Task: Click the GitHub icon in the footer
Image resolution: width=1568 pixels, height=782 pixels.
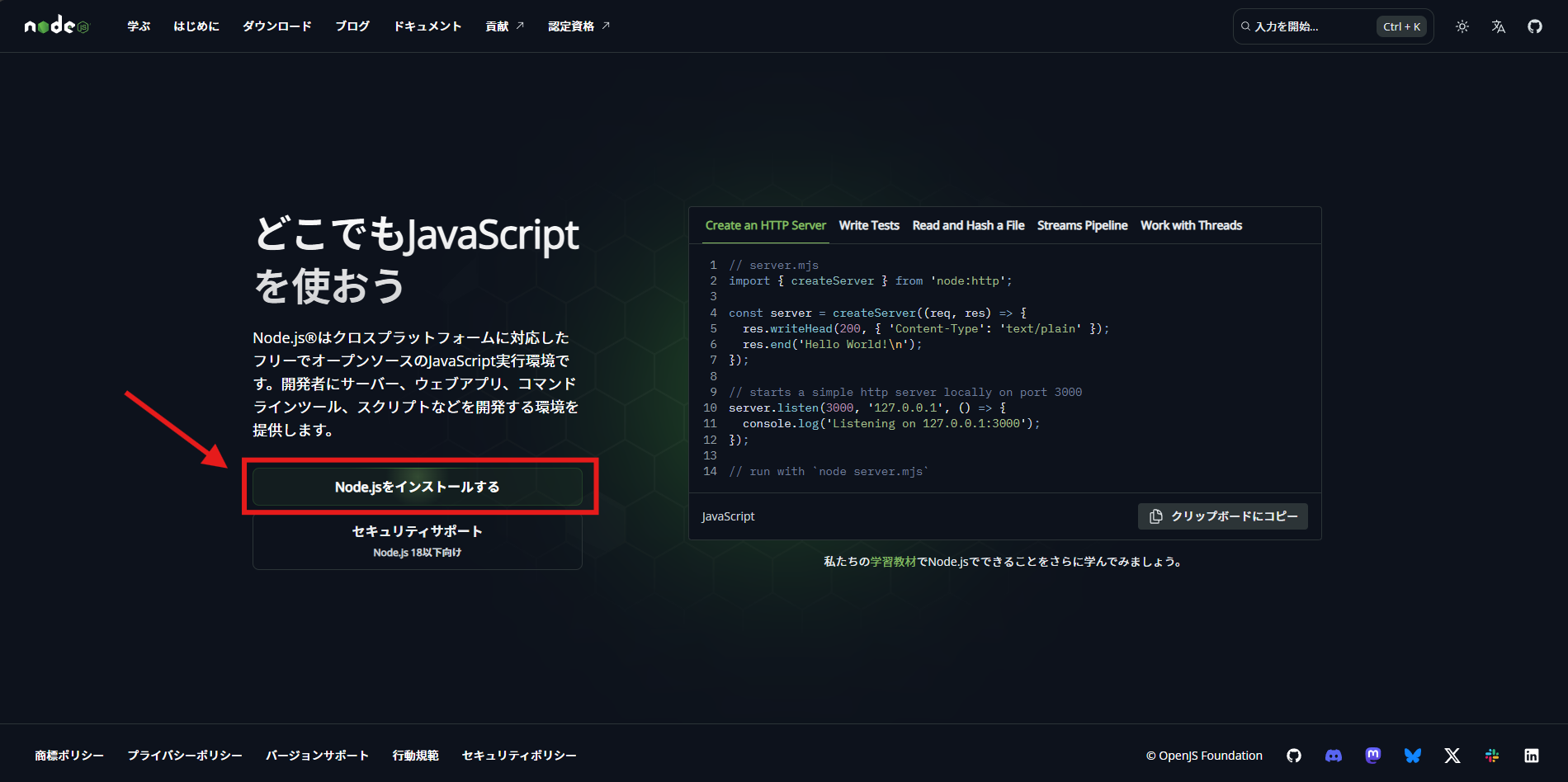Action: [1294, 755]
